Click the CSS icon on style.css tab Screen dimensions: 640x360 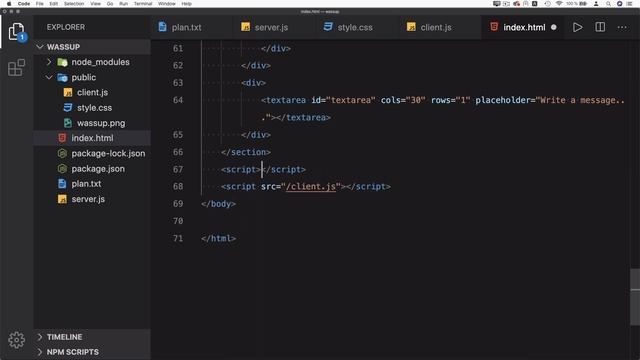point(328,27)
